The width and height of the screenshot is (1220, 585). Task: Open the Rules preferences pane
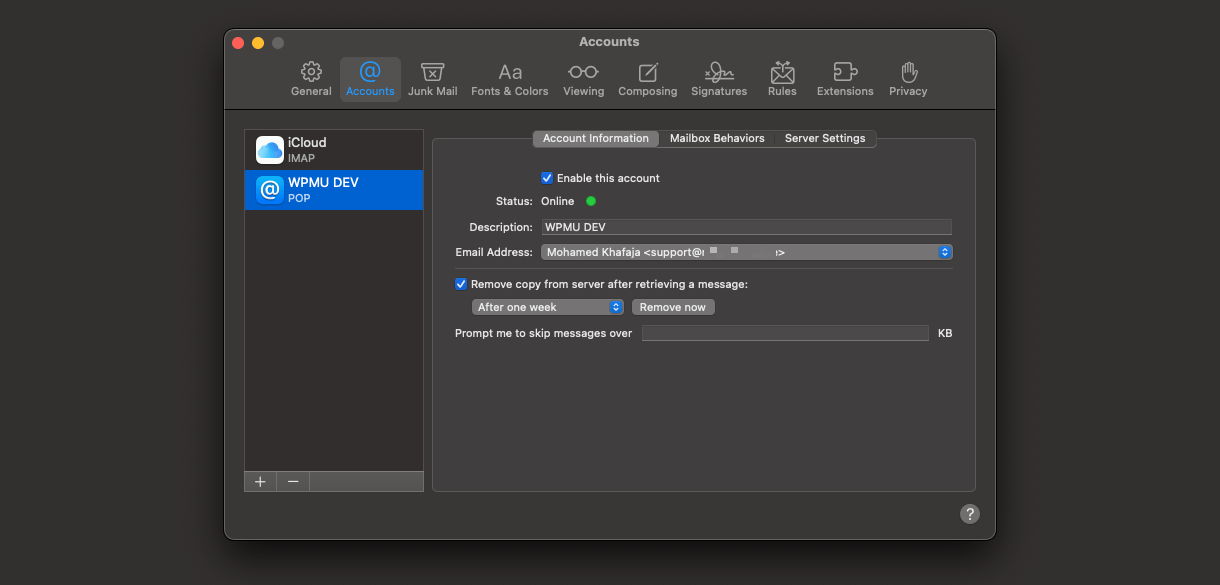click(x=782, y=78)
